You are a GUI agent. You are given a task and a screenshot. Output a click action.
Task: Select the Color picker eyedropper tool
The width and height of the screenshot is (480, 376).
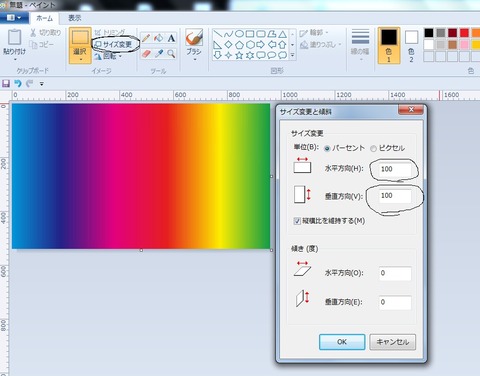(159, 53)
